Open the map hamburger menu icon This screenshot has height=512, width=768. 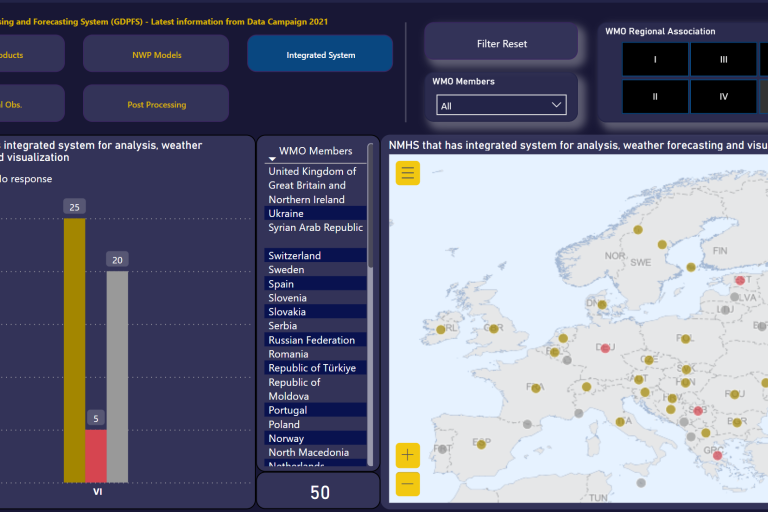[407, 173]
